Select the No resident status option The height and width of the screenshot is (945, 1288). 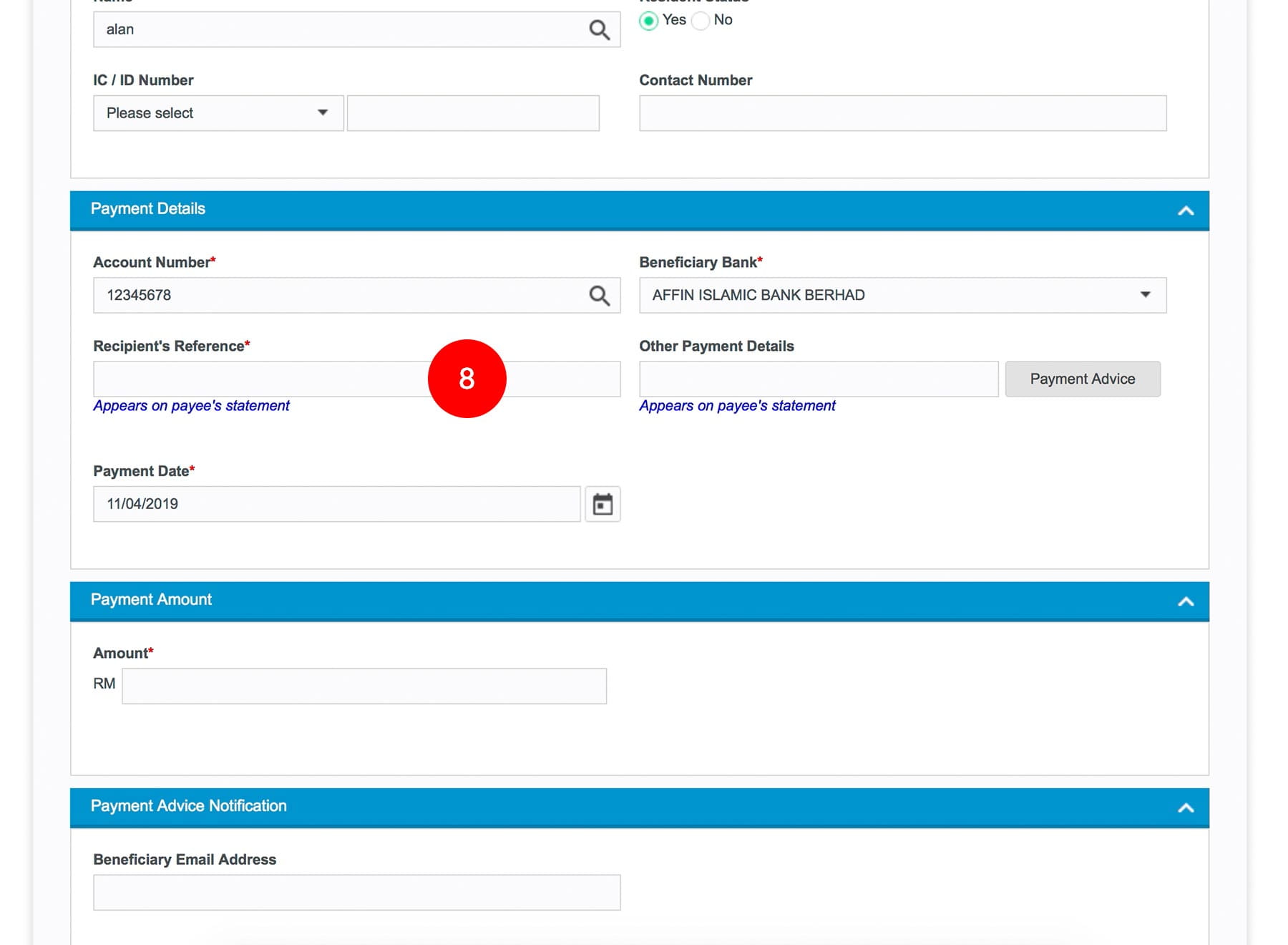click(x=701, y=21)
